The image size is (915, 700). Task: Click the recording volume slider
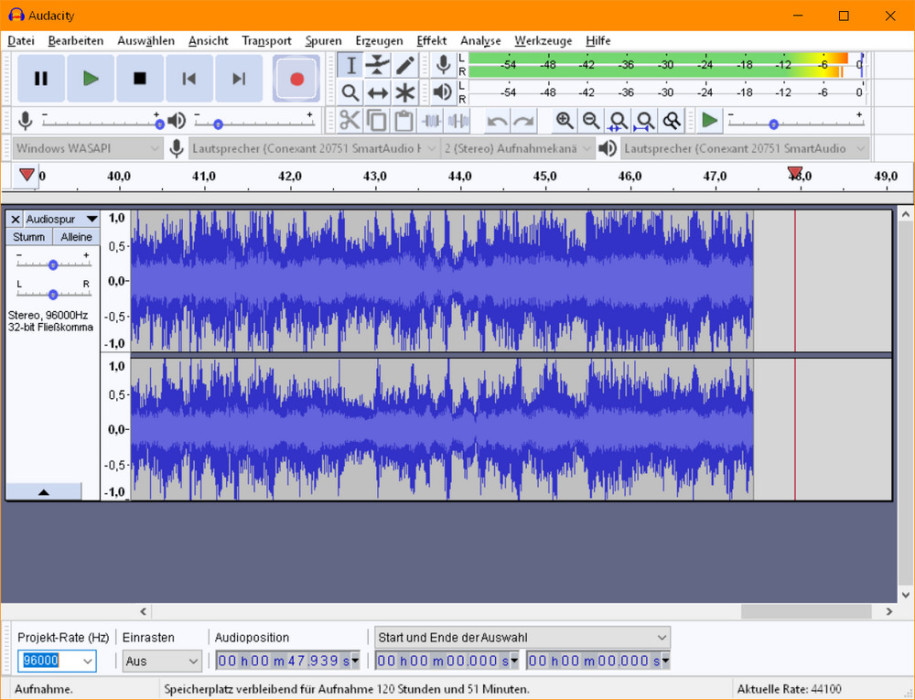point(101,124)
